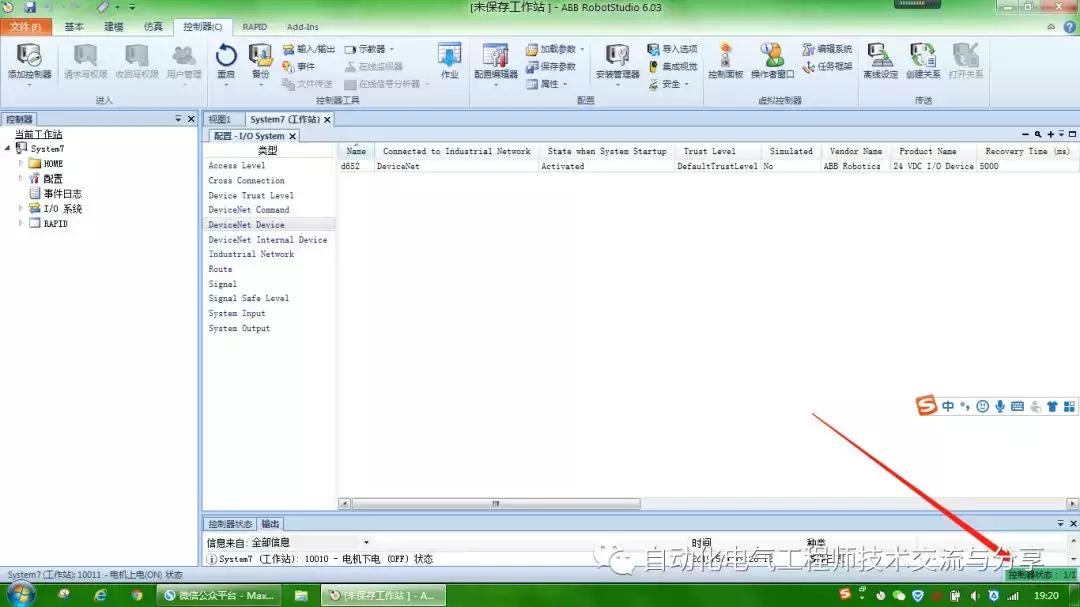Open the Control Panel (控制面板)
Screen dimensions: 1080x607
pyautogui.click(x=725, y=59)
